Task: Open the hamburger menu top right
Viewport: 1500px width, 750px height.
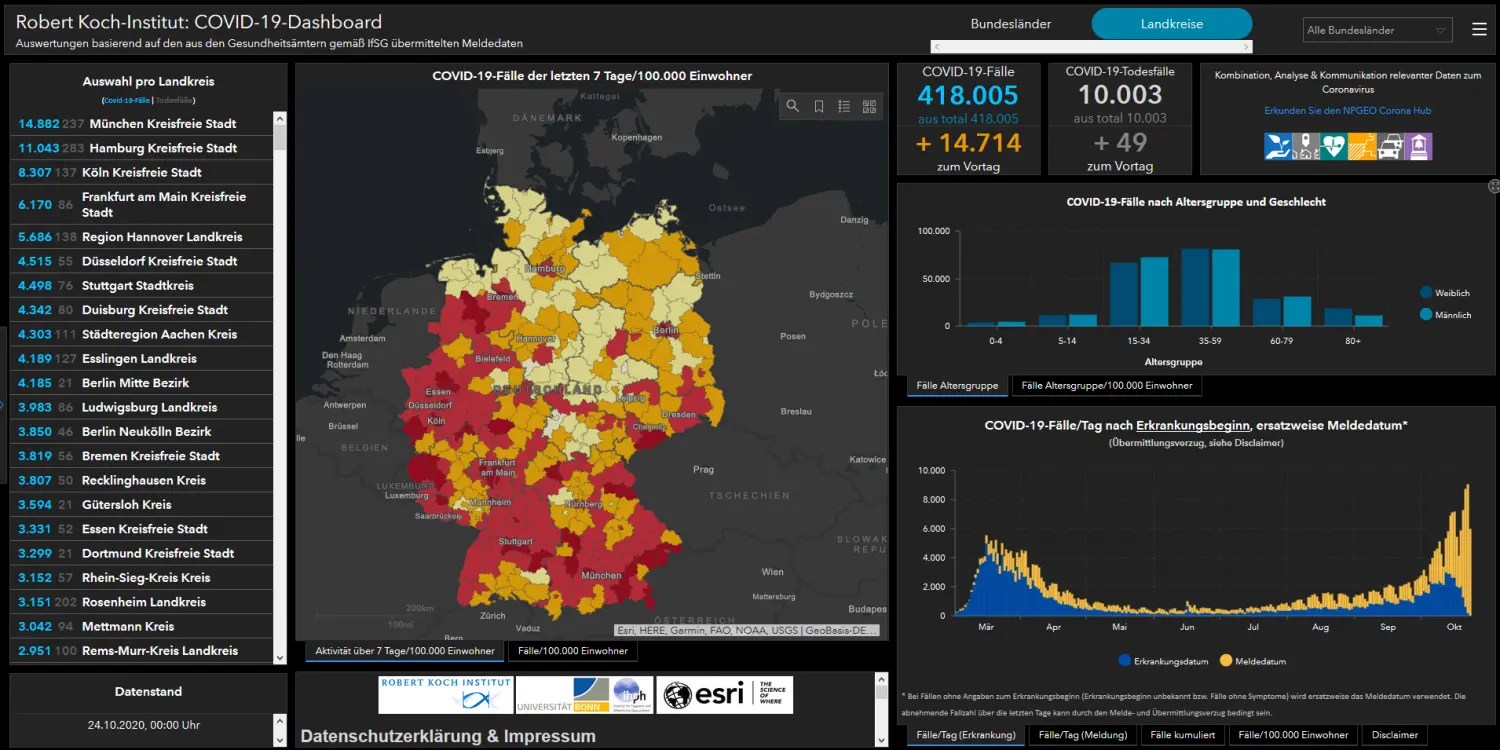Action: click(1479, 29)
